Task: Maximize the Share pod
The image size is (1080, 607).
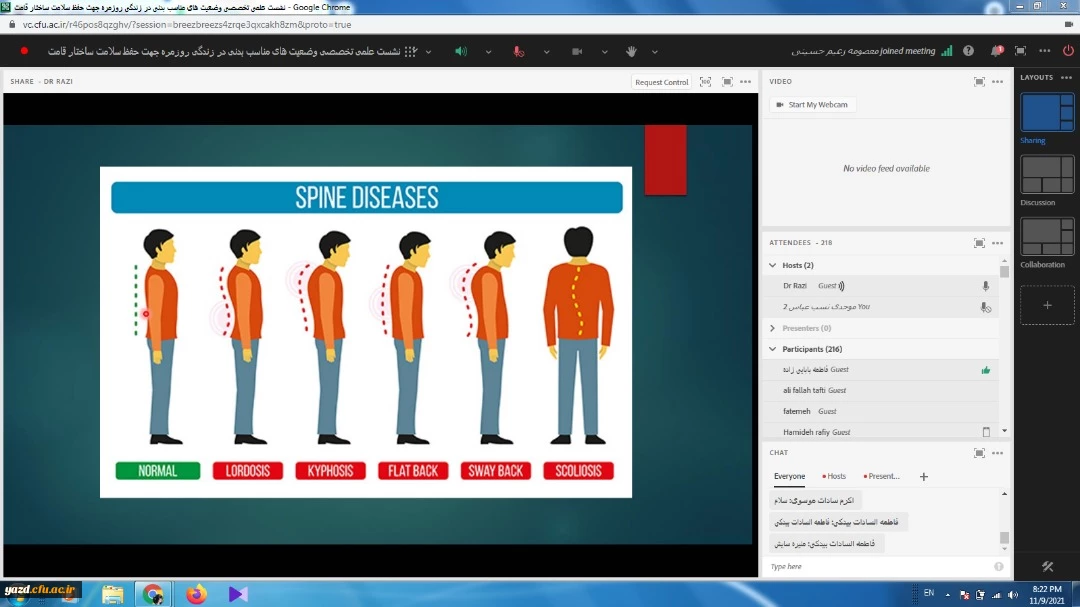Action: 727,82
